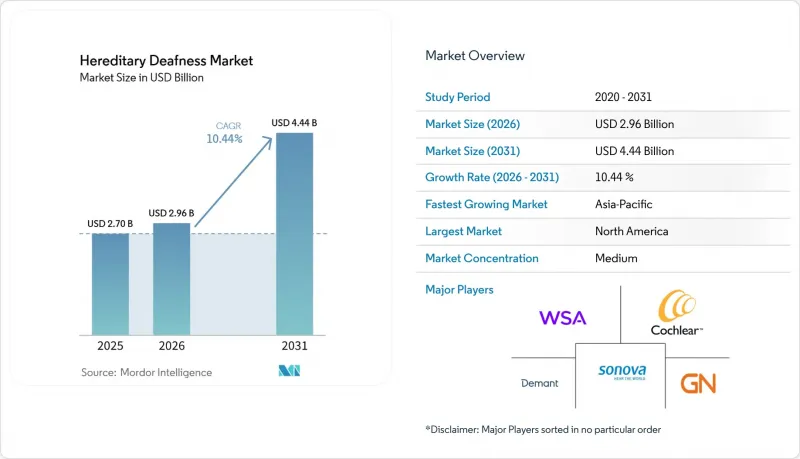Select the 2025 bar in chart

point(110,284)
